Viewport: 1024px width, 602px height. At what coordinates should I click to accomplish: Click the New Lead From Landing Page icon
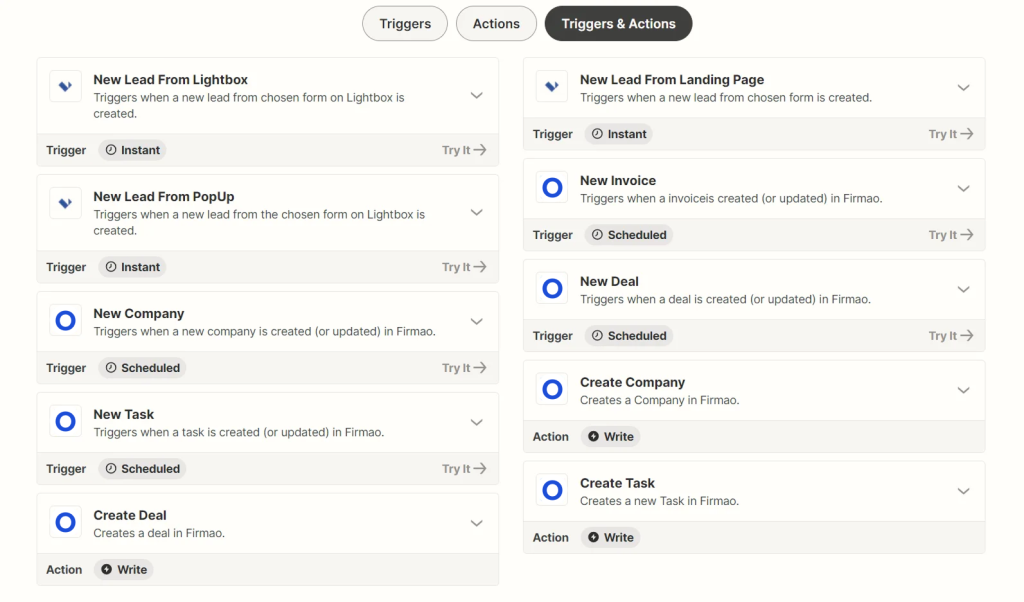(x=552, y=87)
